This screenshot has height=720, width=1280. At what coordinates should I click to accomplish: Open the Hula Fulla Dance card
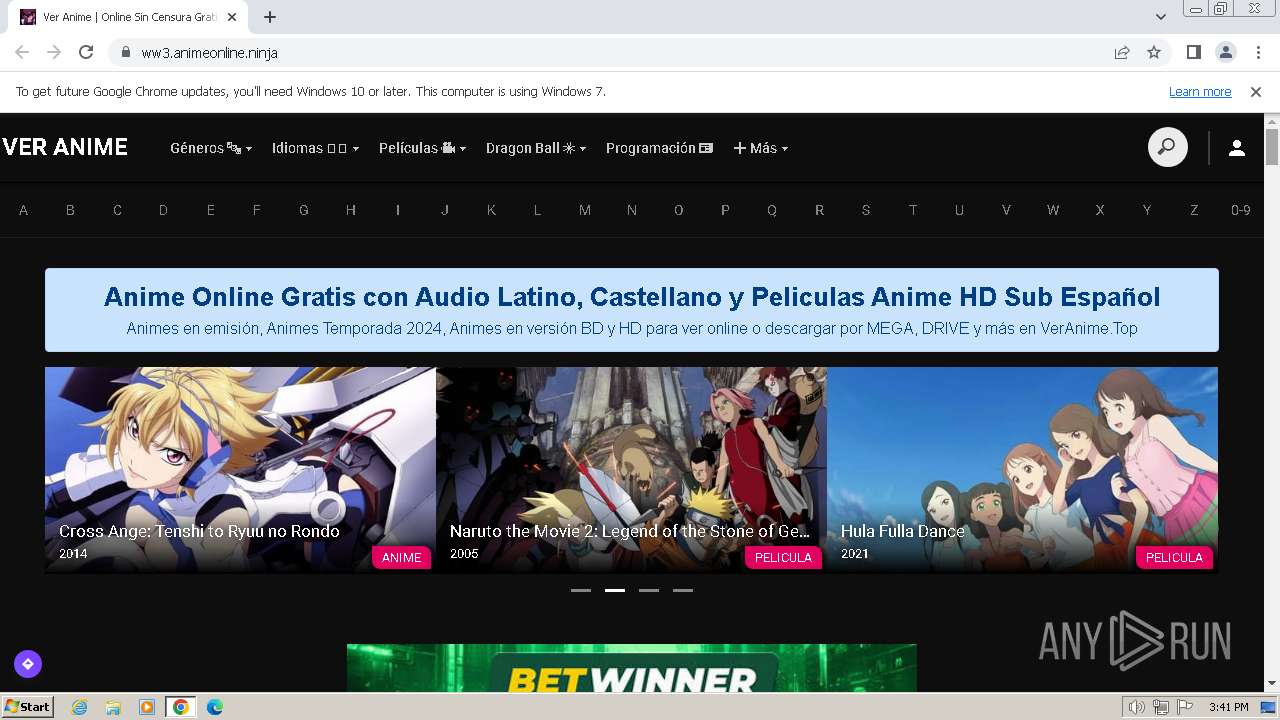[x=1022, y=470]
